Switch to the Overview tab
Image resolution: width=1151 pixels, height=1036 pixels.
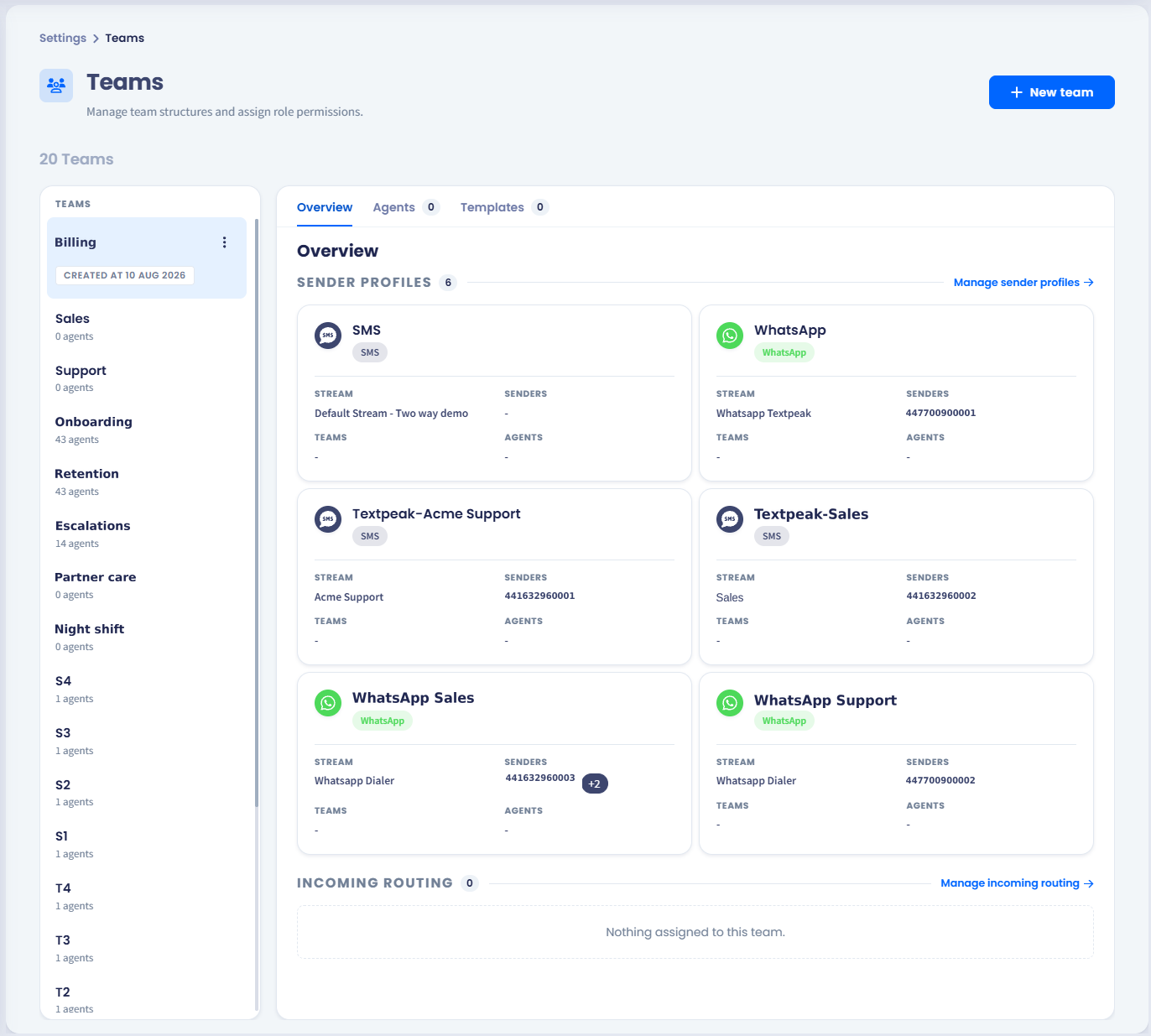tap(325, 207)
